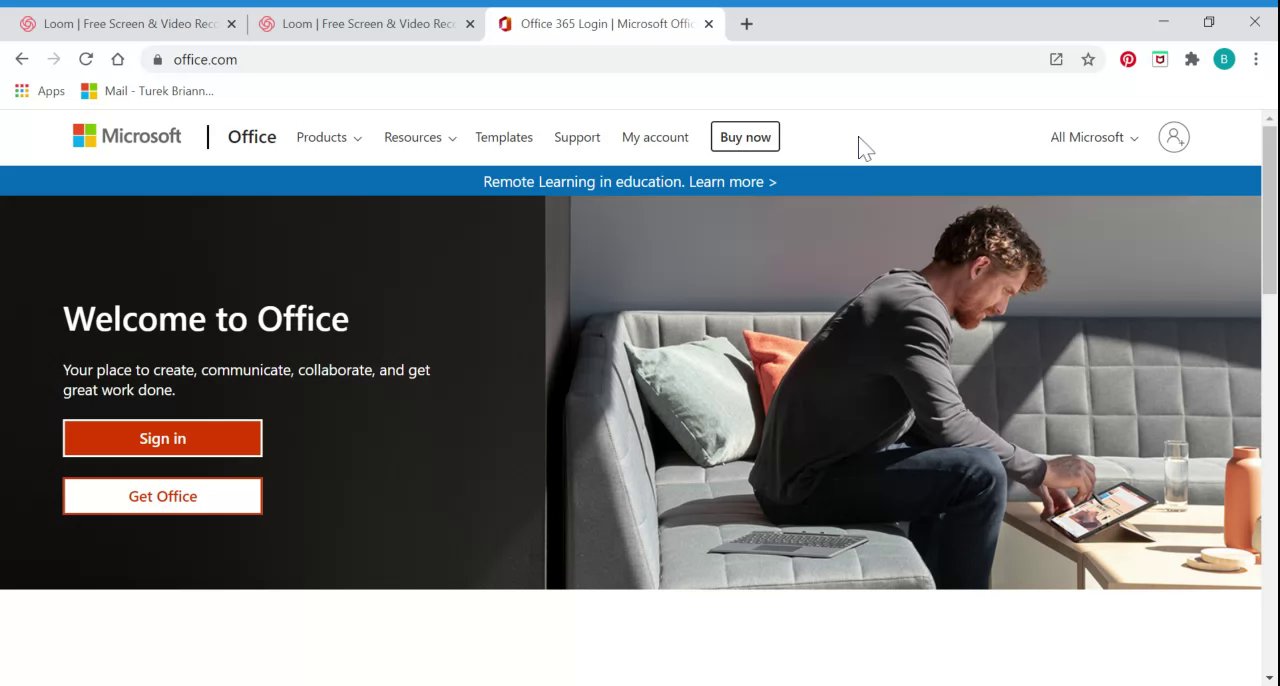Restore down the Chrome window
The image size is (1280, 686).
1209,21
